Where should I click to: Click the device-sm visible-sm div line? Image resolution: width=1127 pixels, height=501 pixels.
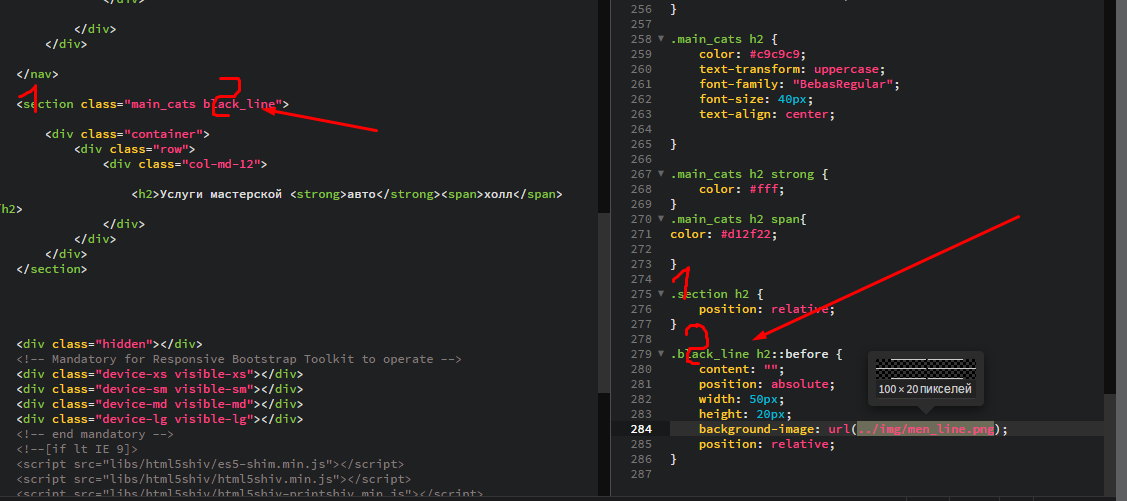pyautogui.click(x=160, y=390)
